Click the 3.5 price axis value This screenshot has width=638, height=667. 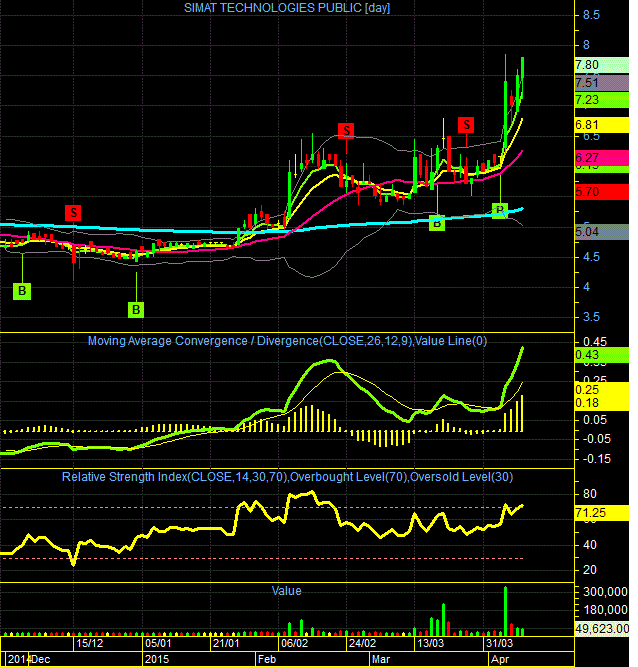pos(591,317)
